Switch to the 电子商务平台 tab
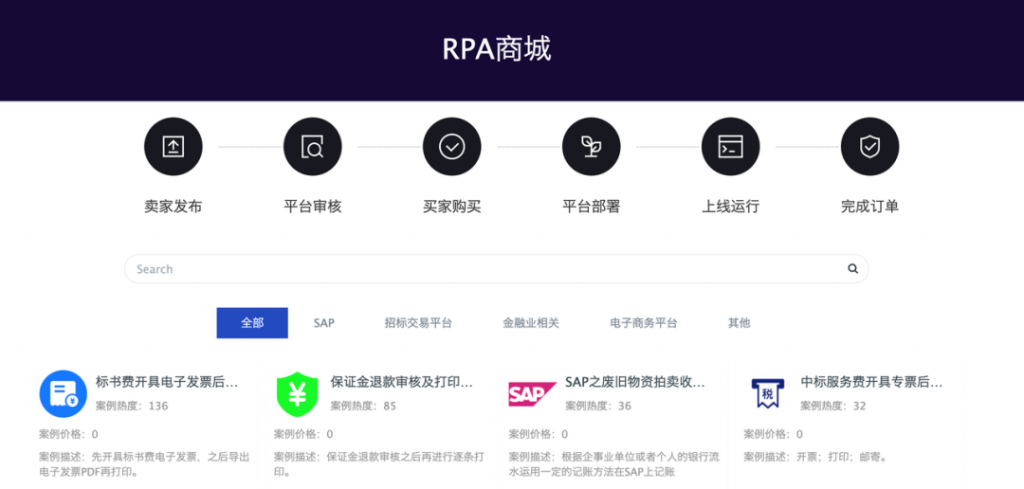 643,323
